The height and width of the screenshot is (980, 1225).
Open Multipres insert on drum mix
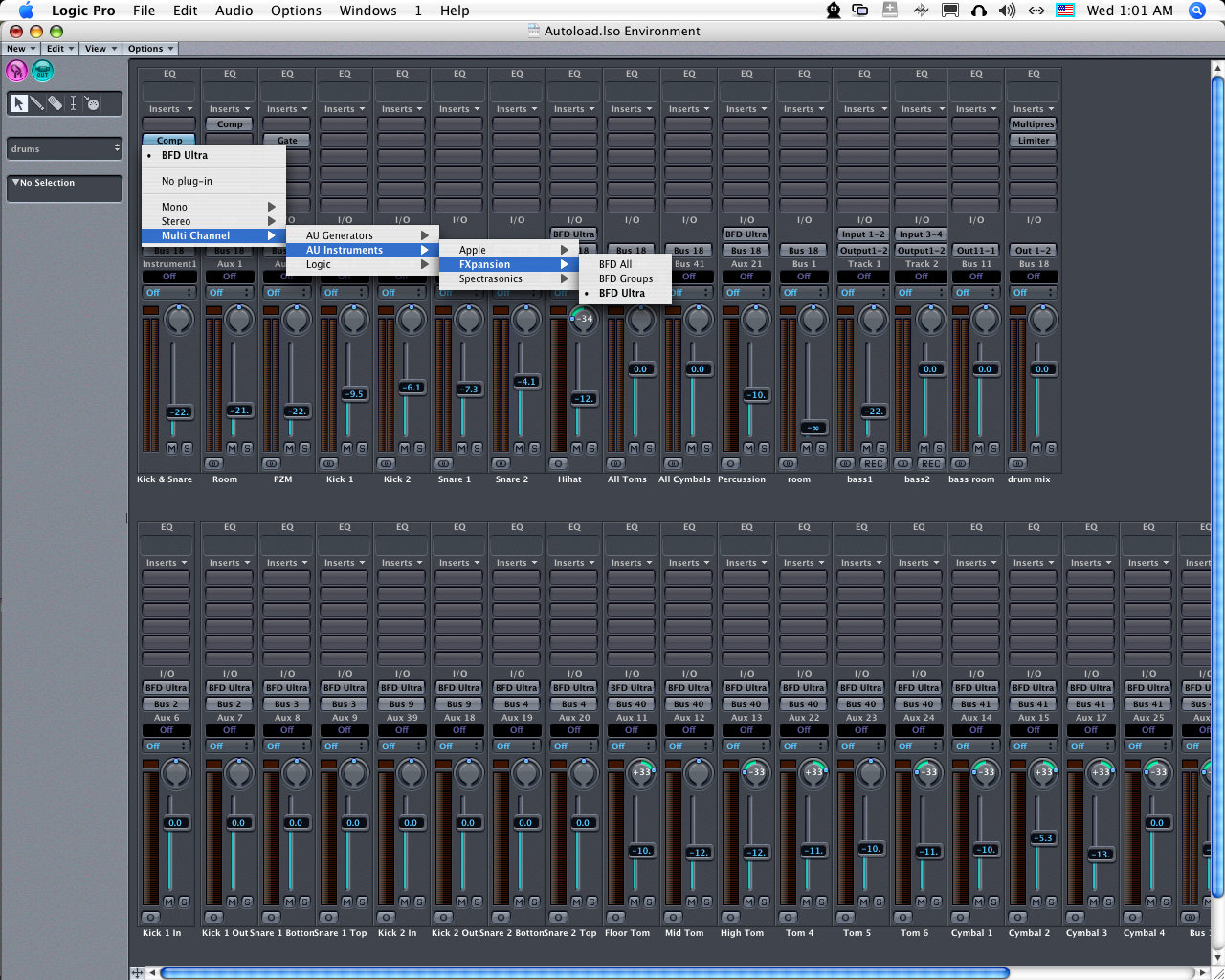point(1033,124)
